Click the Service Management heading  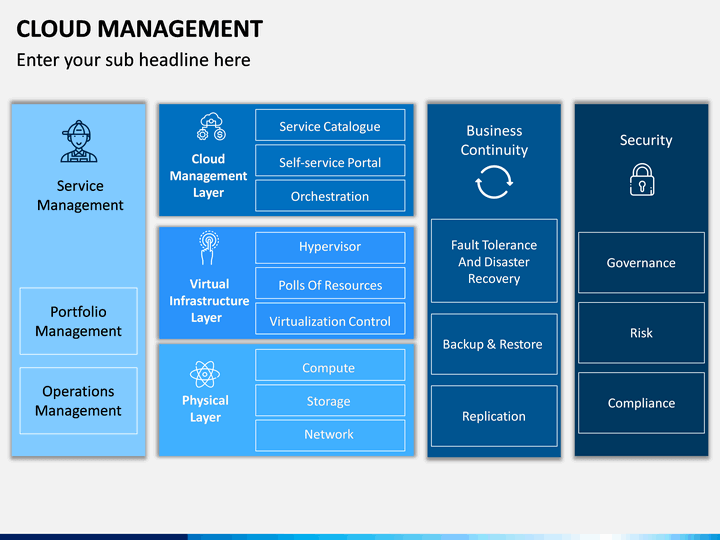click(80, 195)
